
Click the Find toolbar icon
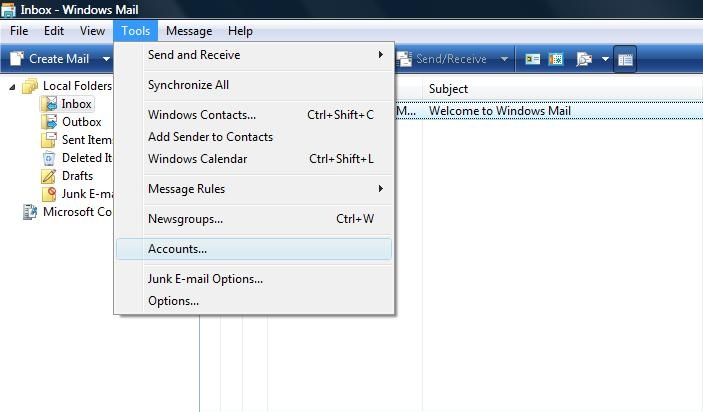pos(584,59)
